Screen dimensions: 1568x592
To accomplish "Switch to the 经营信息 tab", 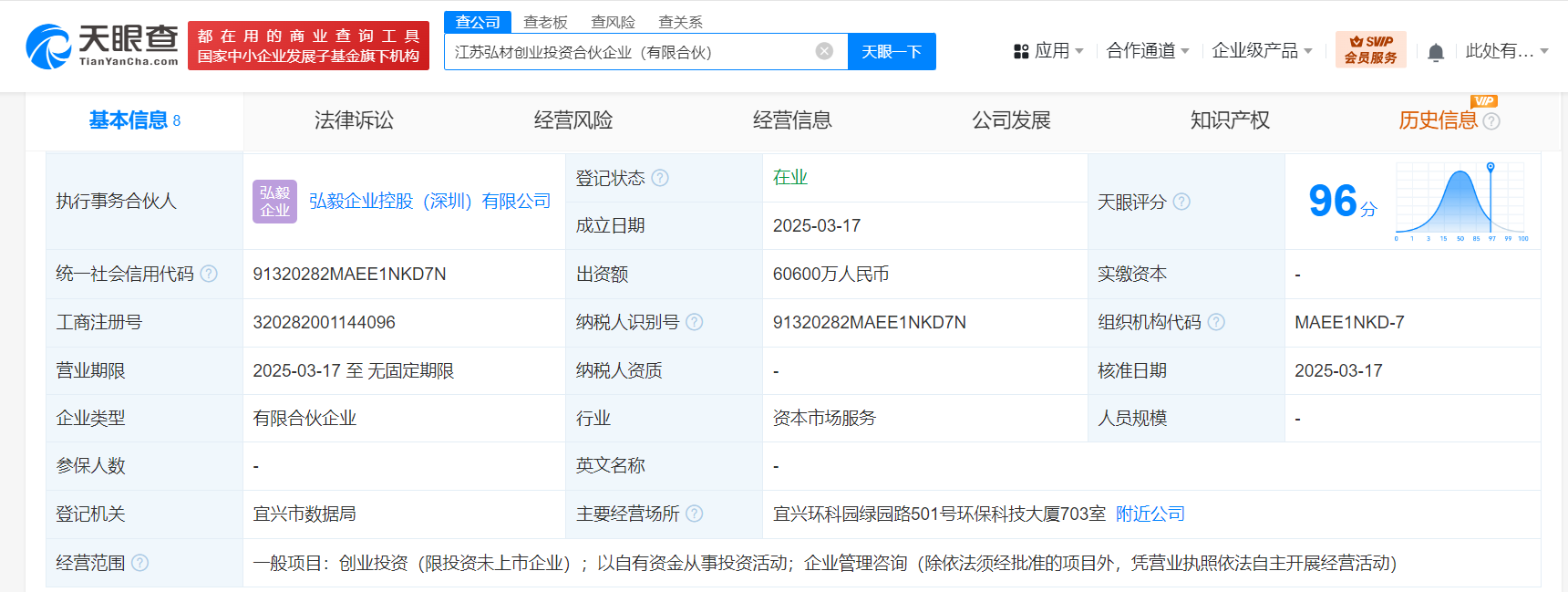I will click(x=792, y=120).
